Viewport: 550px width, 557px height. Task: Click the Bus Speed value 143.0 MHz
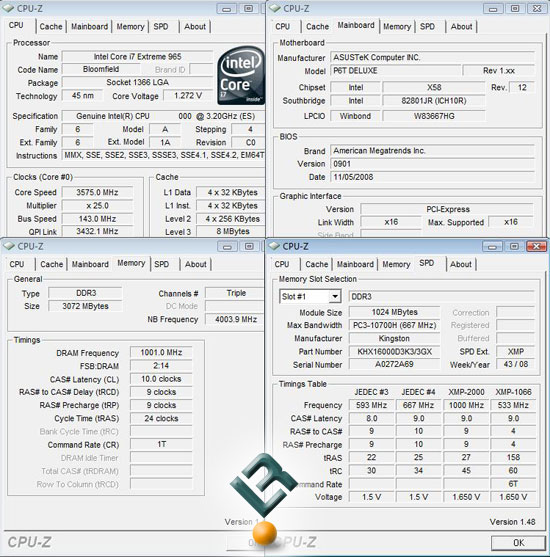point(97,218)
